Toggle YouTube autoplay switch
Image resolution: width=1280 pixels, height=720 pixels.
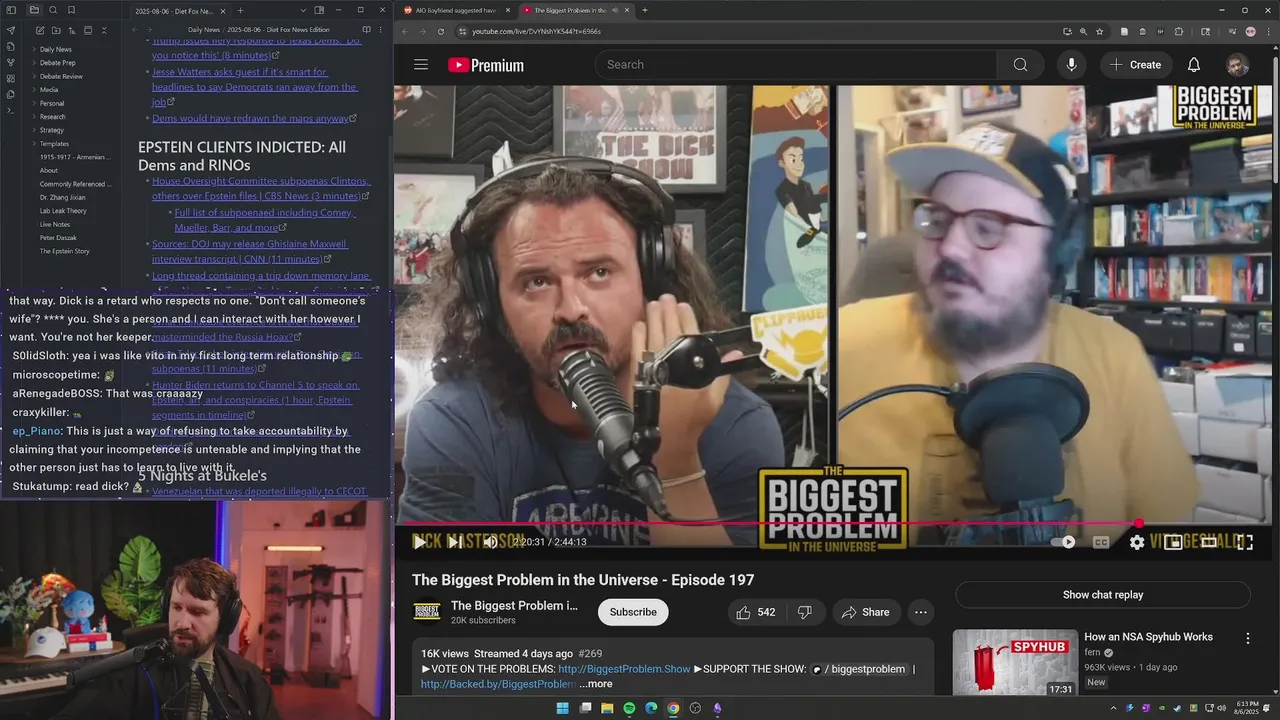tap(1063, 542)
